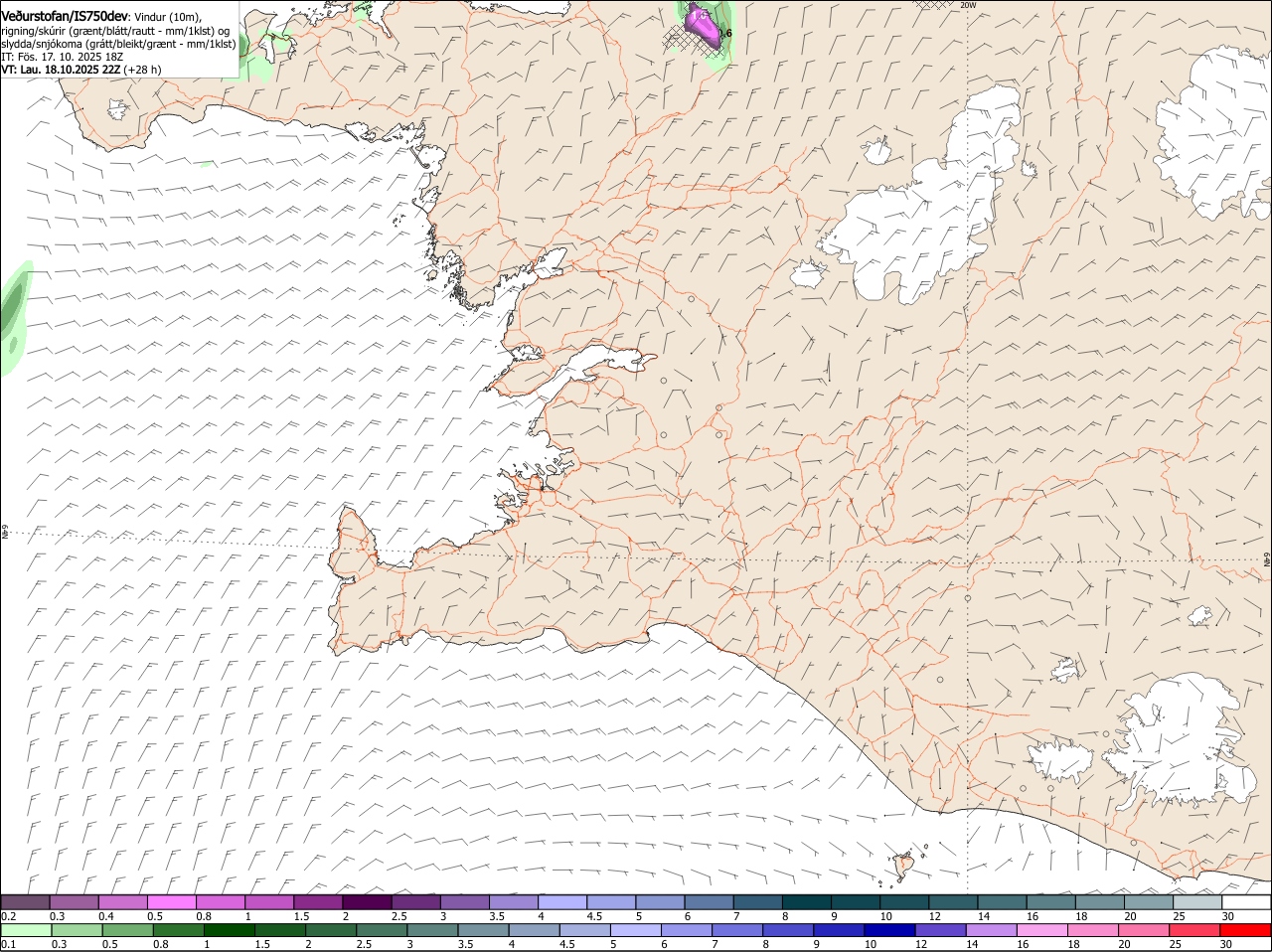The image size is (1272, 952).
Task: Click the green precipitation patch on the left map edge
Action: pyautogui.click(x=14, y=316)
